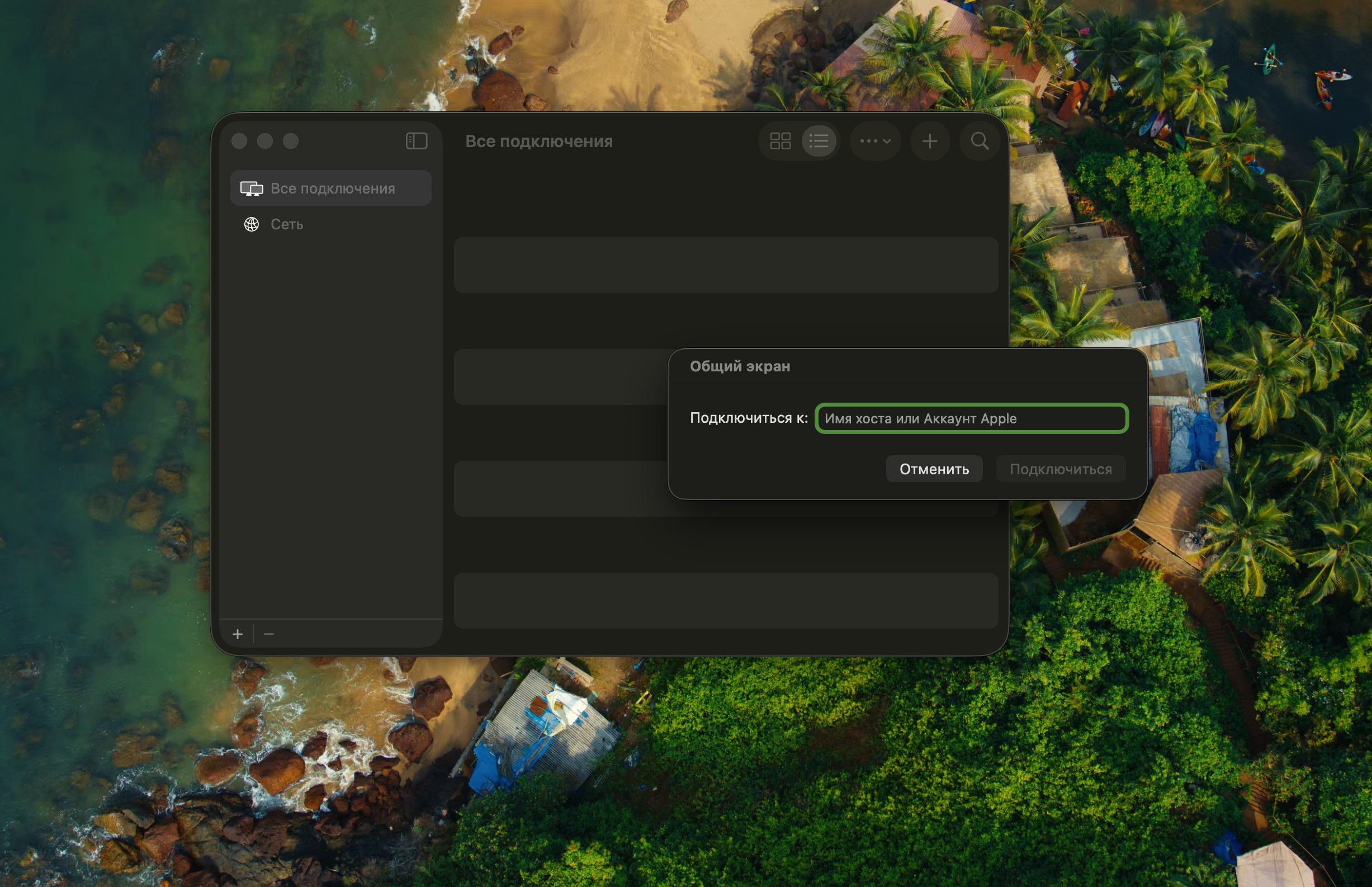Open the ellipsis more-options dropdown
1372x887 pixels.
[x=875, y=141]
